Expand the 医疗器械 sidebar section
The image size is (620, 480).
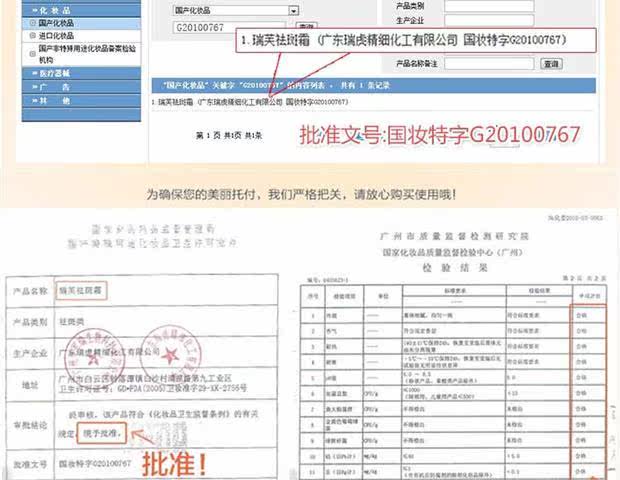click(x=81, y=73)
